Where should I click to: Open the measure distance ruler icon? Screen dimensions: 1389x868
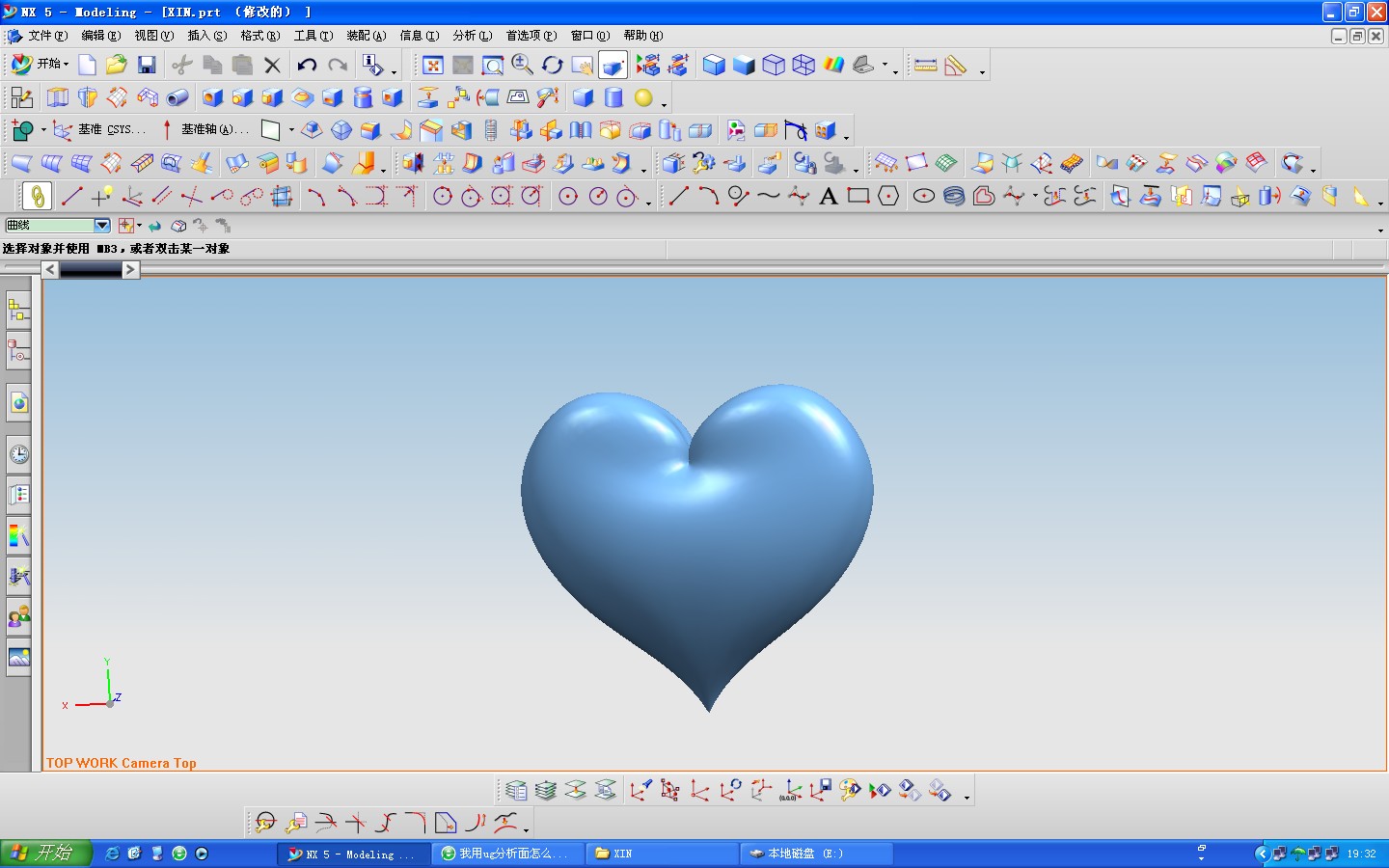[926, 65]
